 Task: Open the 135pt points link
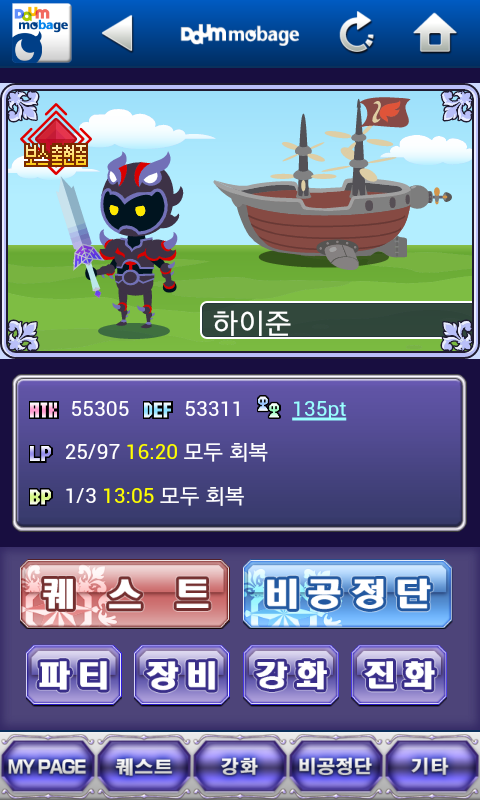click(x=319, y=409)
